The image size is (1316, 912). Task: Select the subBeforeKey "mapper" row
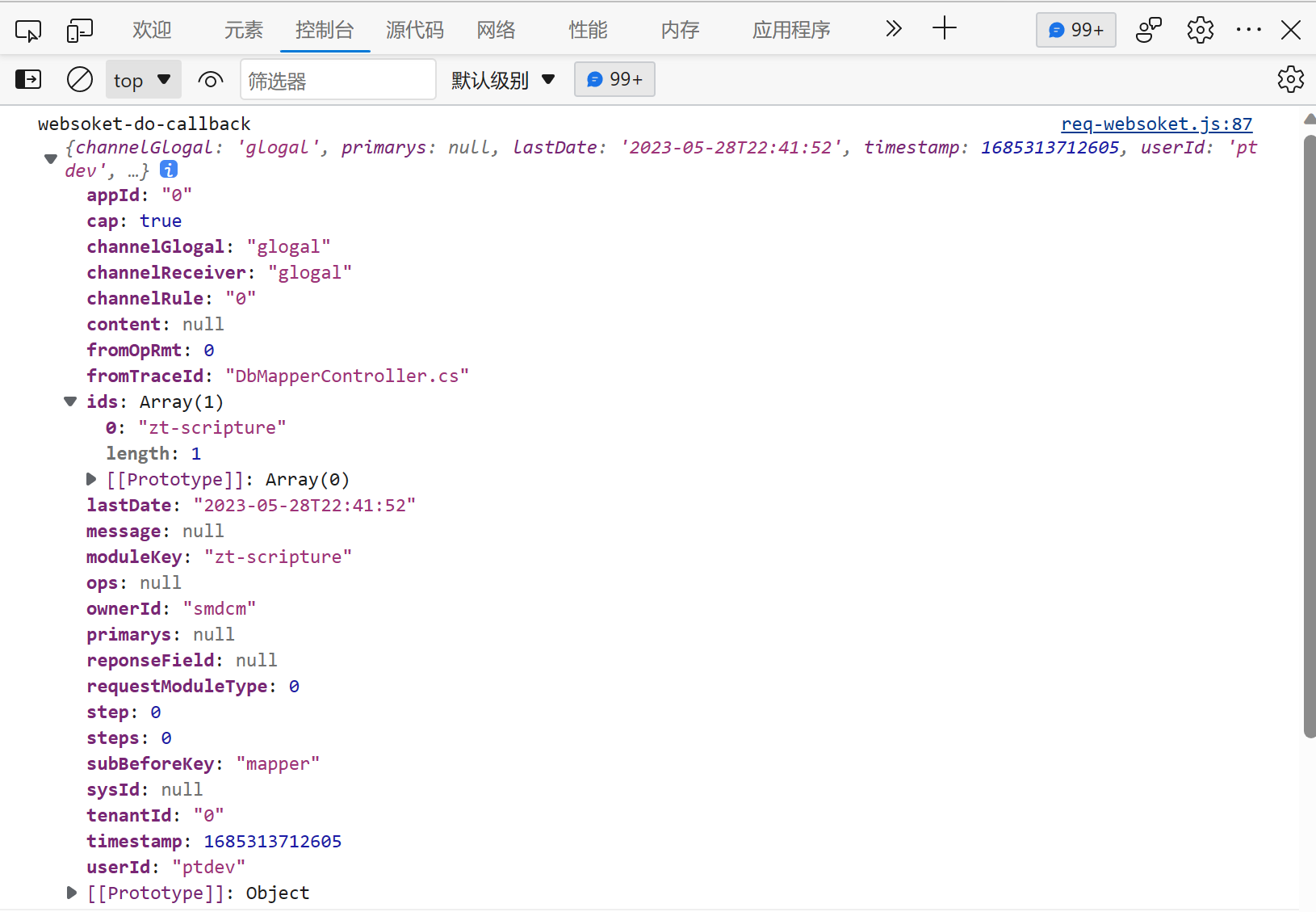[203, 763]
